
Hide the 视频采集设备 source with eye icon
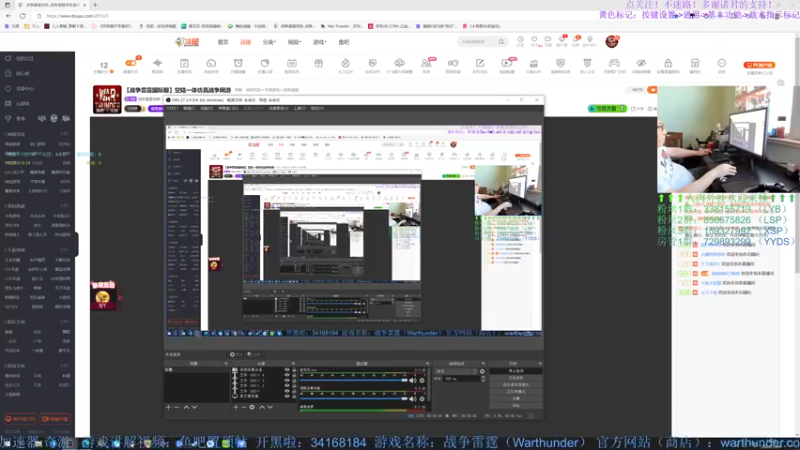pos(287,370)
